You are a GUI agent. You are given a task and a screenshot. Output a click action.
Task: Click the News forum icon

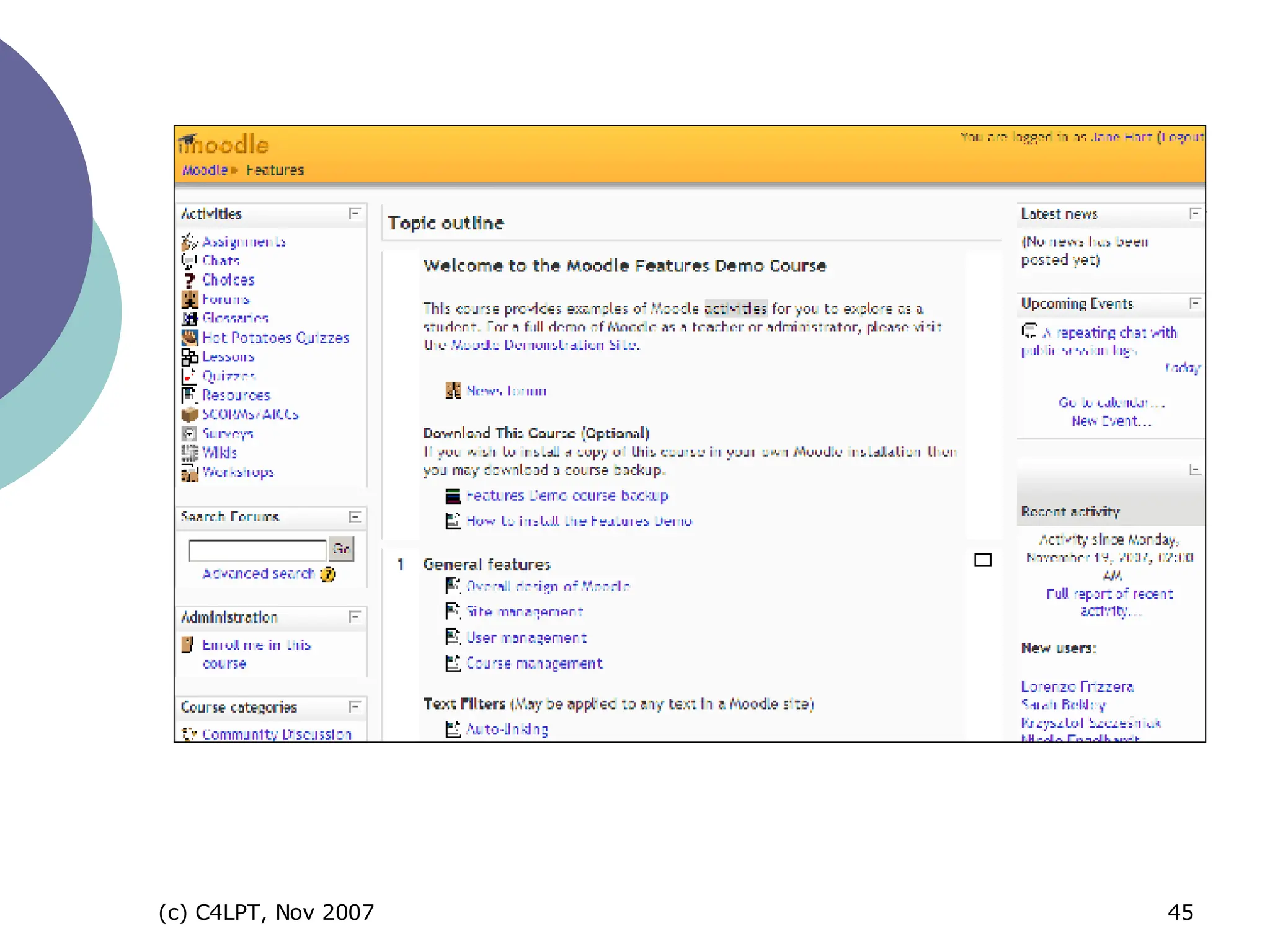click(x=453, y=391)
